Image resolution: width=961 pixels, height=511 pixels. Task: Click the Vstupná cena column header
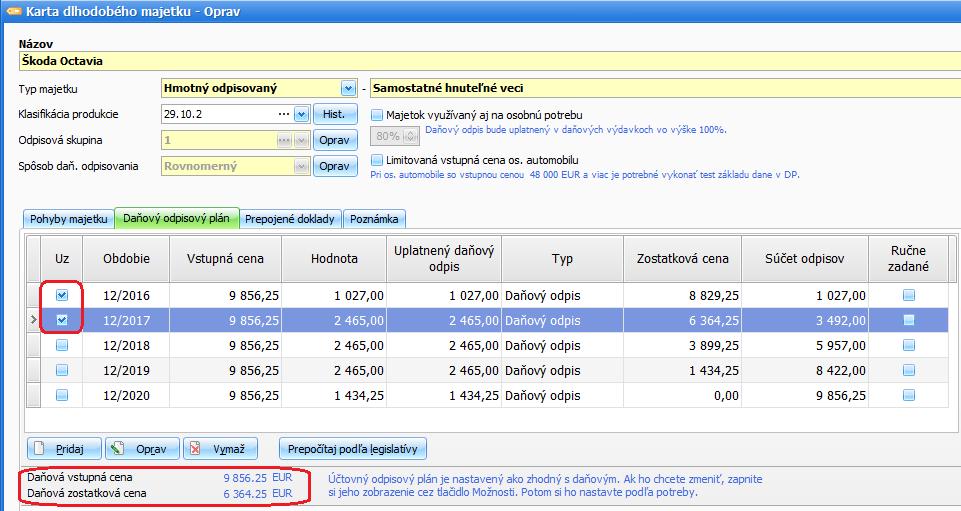pos(226,259)
